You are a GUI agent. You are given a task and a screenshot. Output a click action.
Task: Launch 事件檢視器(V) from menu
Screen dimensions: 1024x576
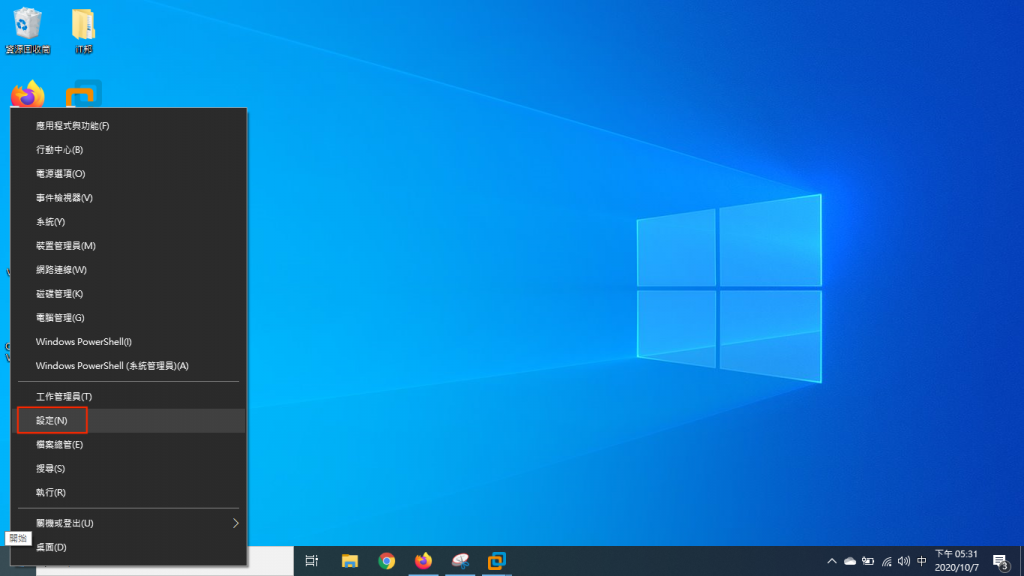pos(129,198)
